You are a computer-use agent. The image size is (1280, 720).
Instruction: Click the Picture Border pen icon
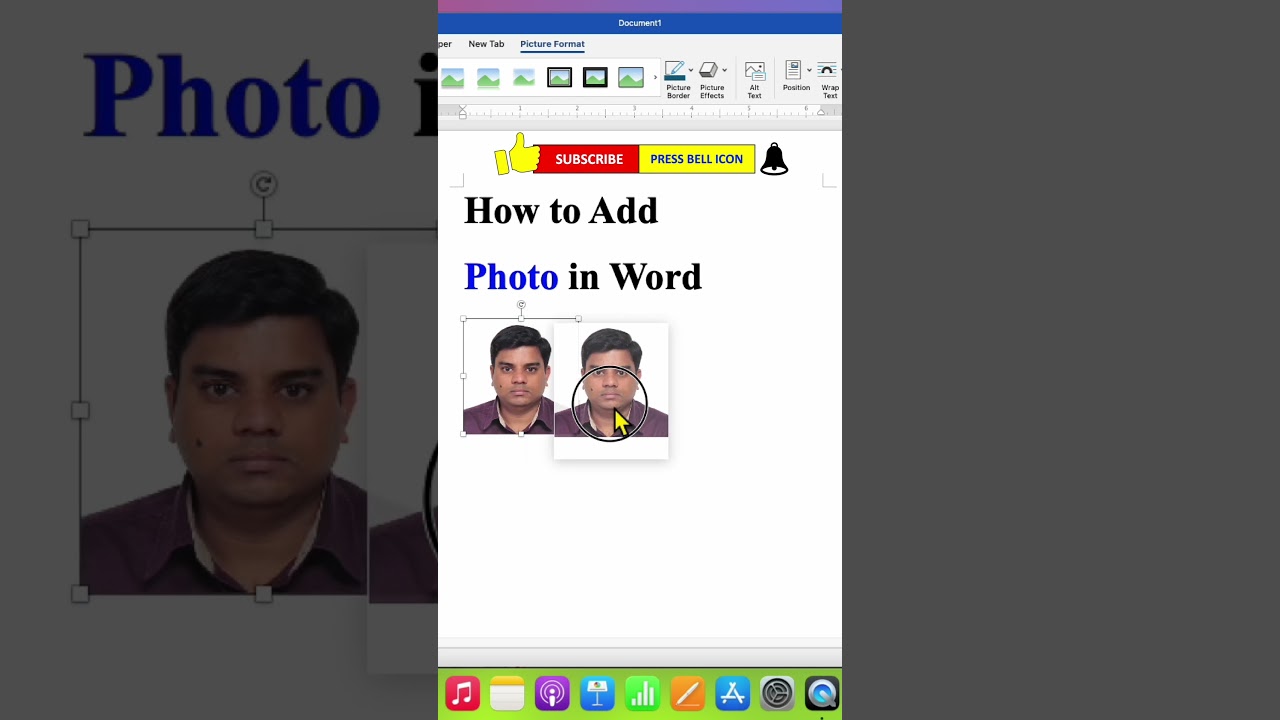point(675,70)
